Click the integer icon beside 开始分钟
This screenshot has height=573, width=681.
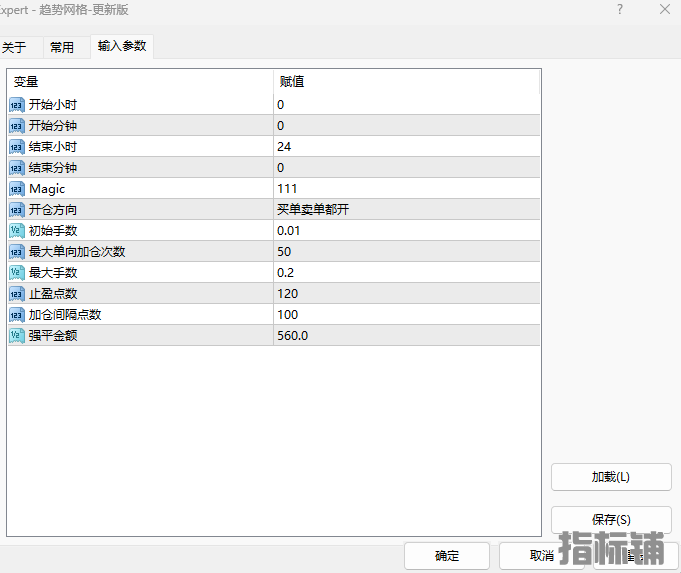click(x=17, y=126)
